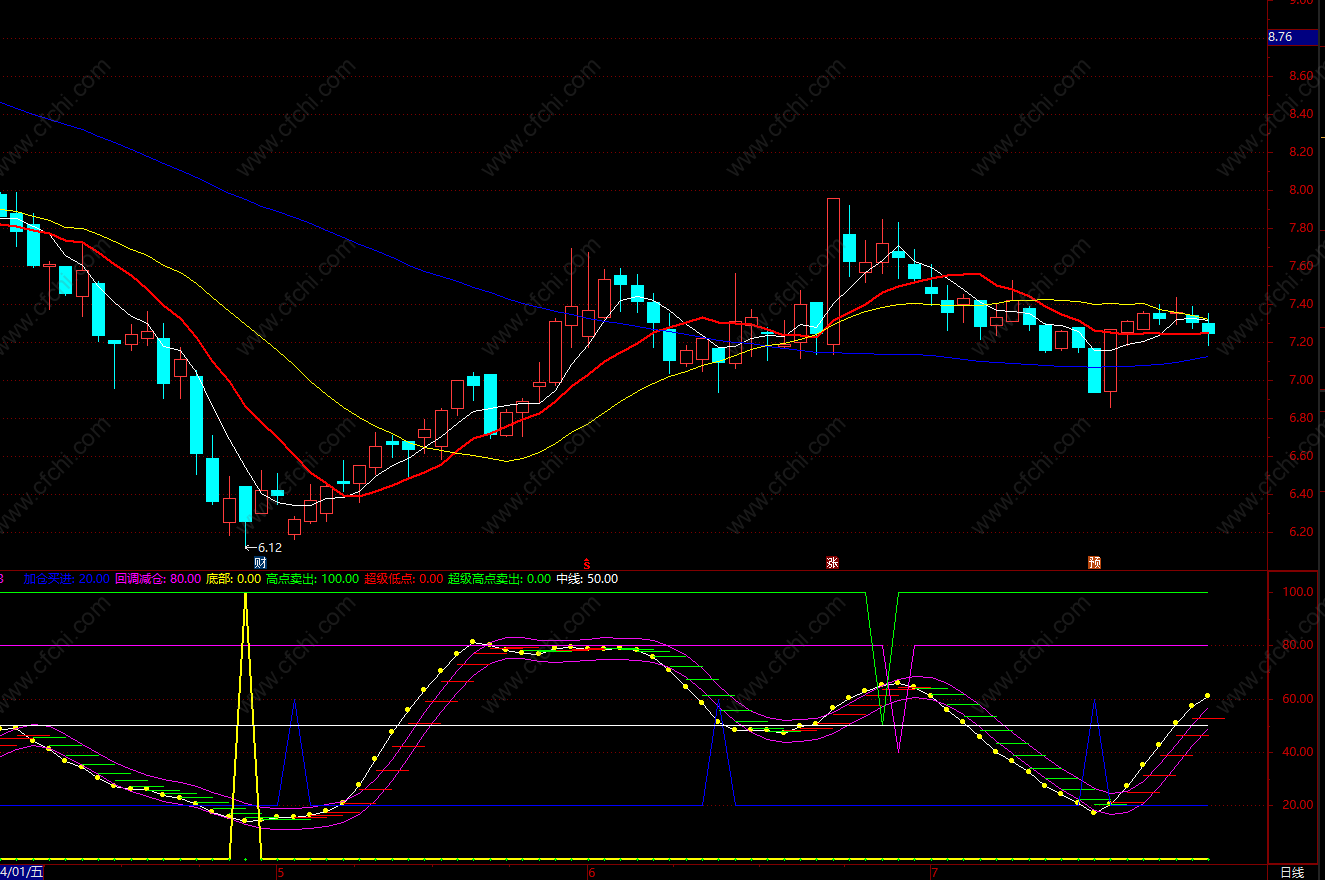Click month 6 marker on time axis

point(592,873)
